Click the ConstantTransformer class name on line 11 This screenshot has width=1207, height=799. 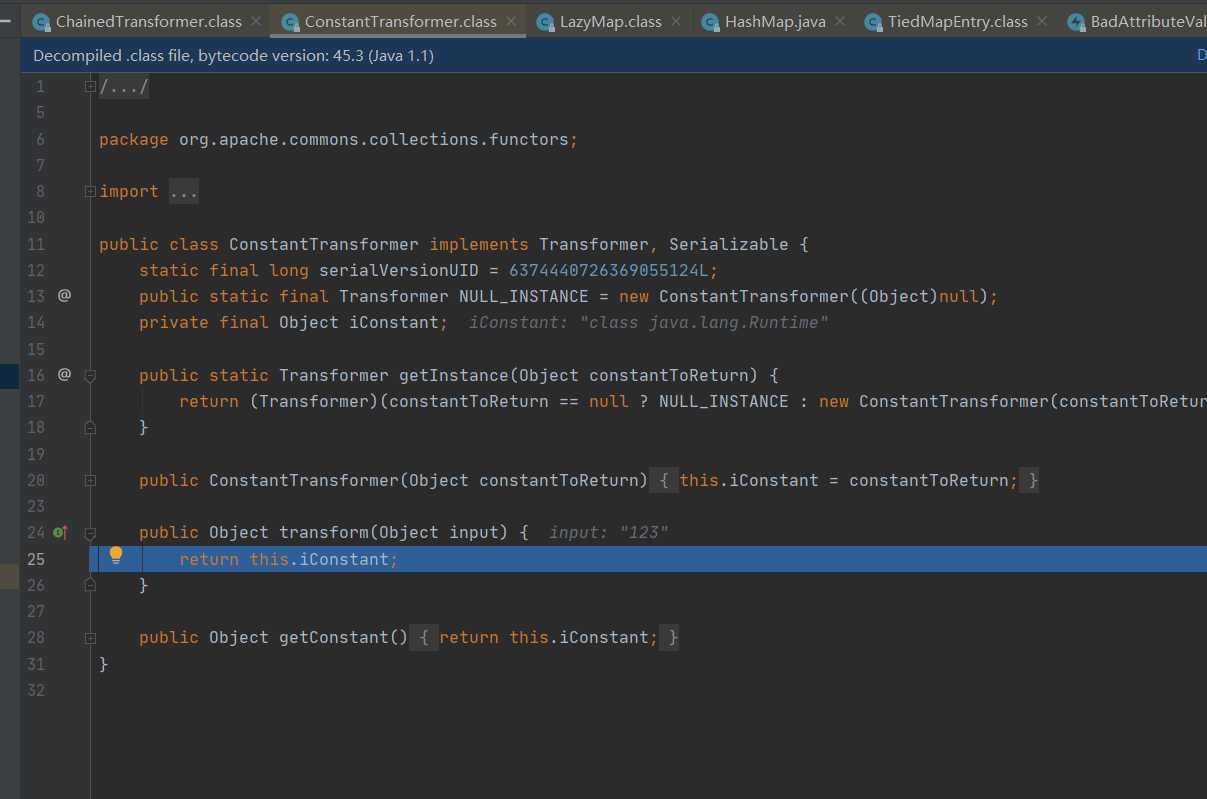(x=324, y=244)
